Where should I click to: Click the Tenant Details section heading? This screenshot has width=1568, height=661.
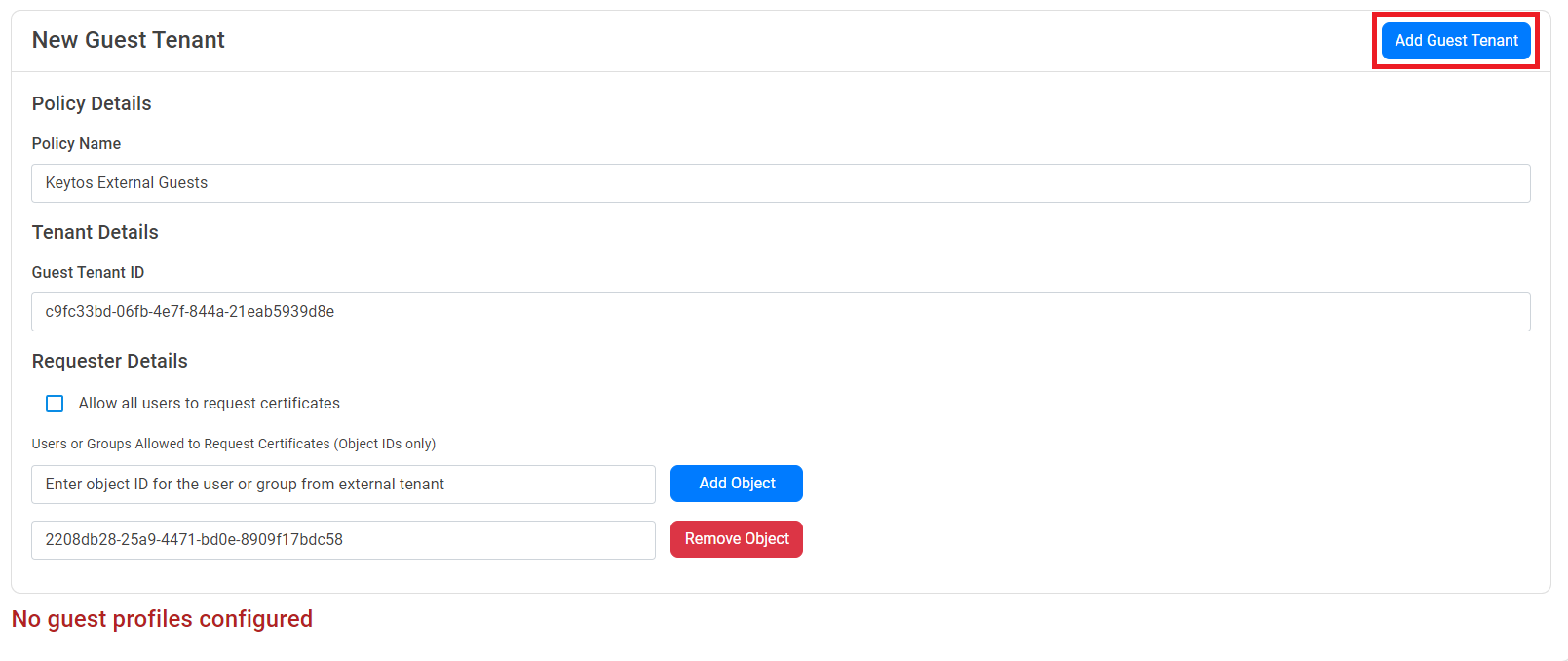click(95, 232)
